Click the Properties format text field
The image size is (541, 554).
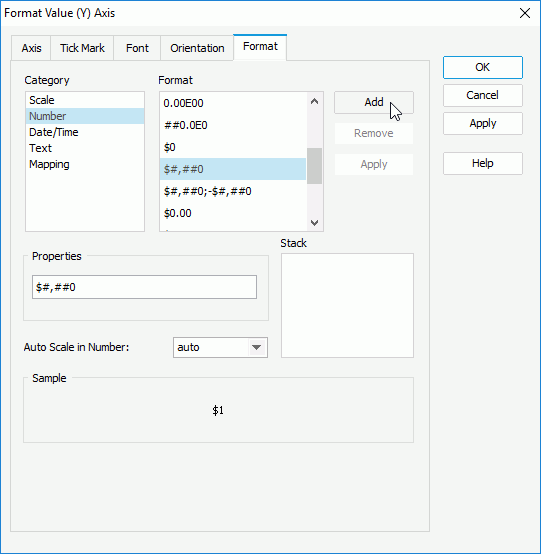(144, 287)
